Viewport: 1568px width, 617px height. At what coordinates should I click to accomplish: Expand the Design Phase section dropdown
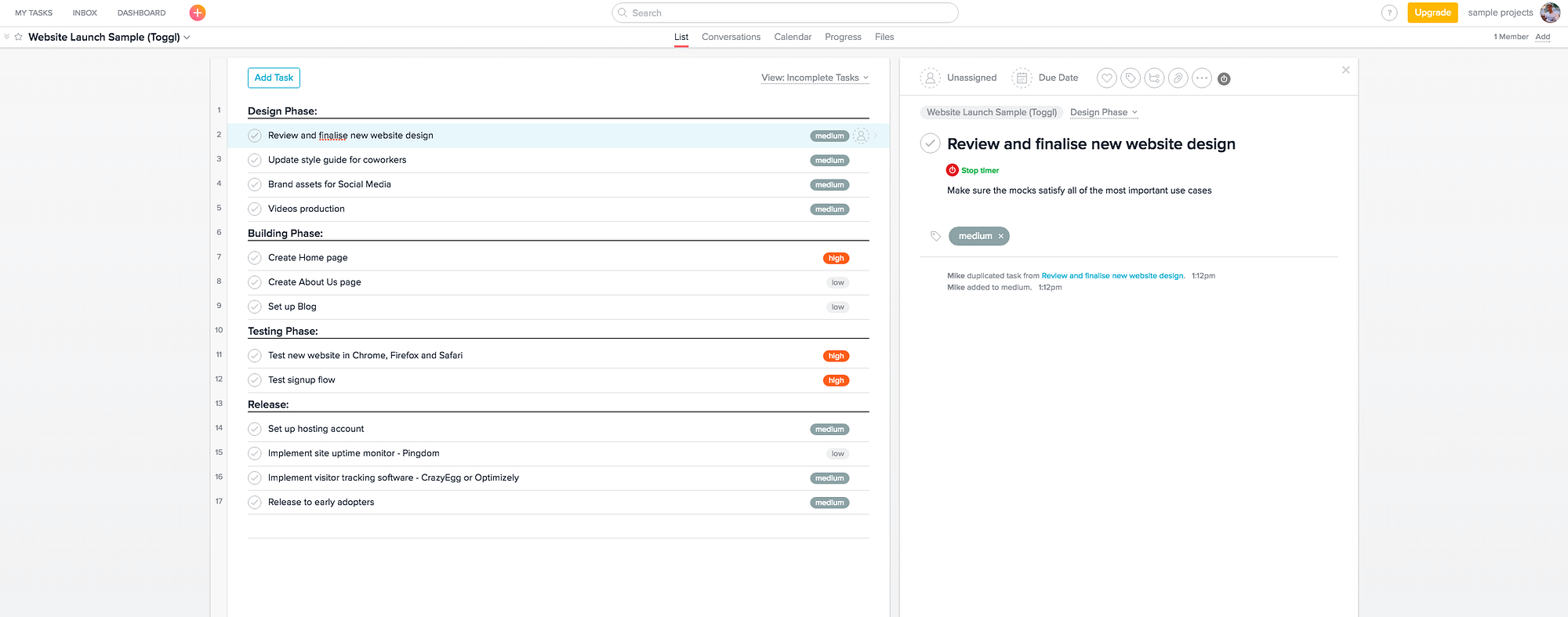(x=1104, y=112)
